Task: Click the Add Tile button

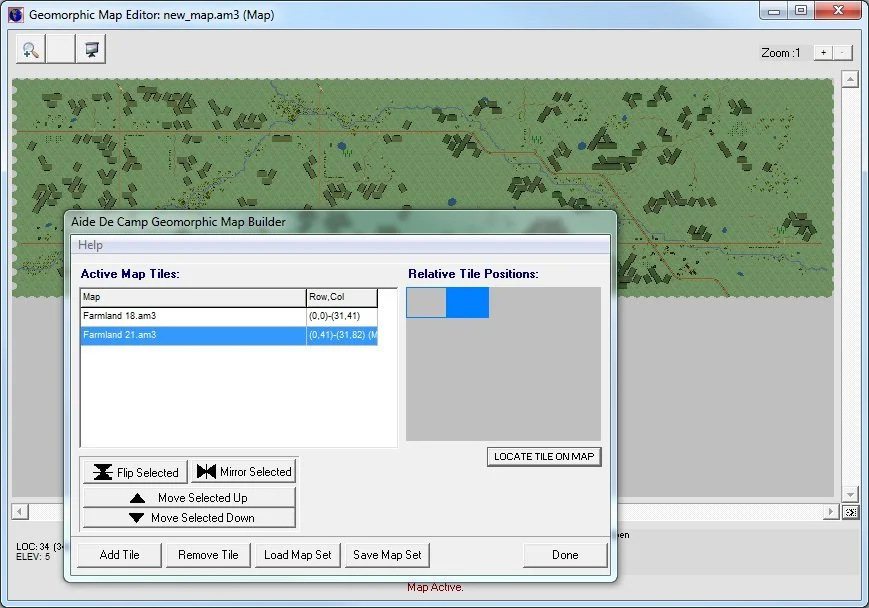Action: 119,555
